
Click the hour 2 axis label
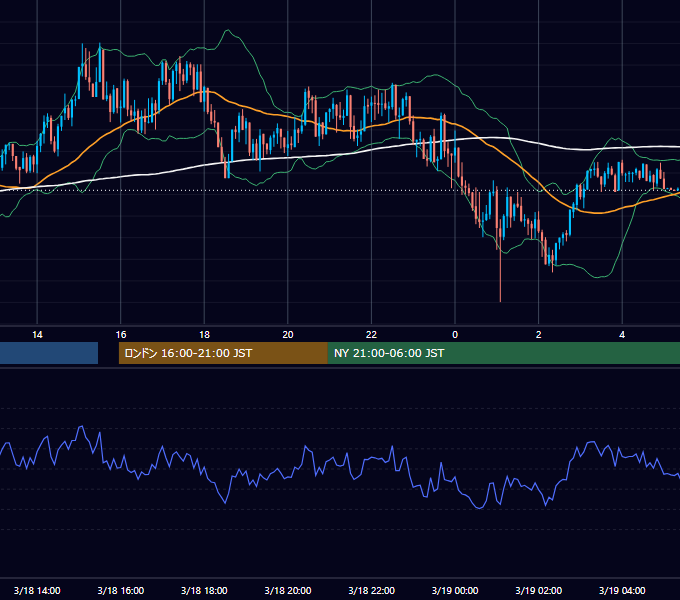point(539,335)
